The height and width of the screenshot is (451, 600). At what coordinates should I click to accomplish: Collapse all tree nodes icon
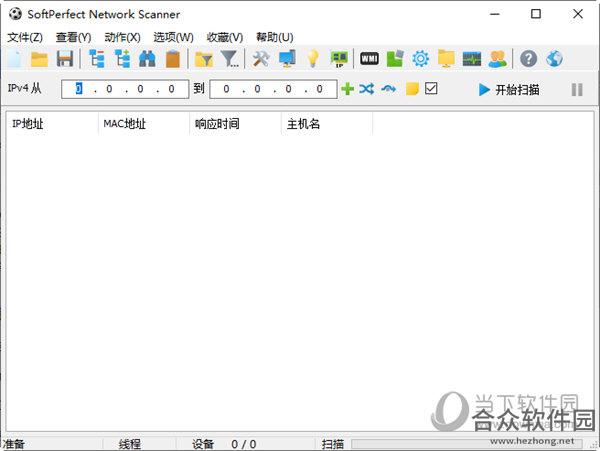pos(97,59)
